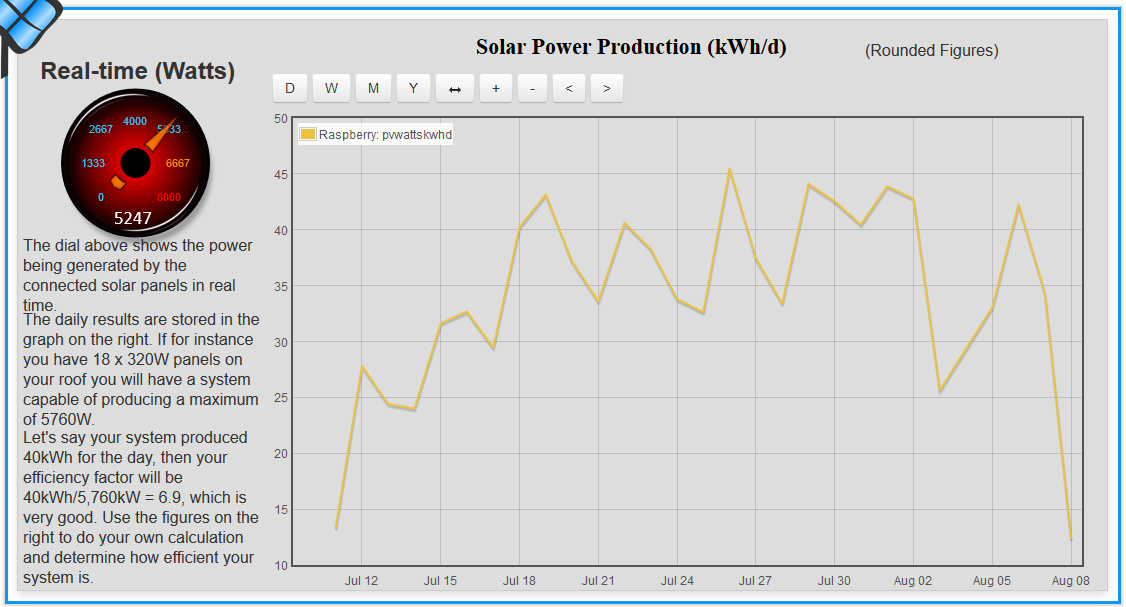Click the 2667 mark on the gauge
Viewport: 1126px width, 607px height.
[x=101, y=129]
